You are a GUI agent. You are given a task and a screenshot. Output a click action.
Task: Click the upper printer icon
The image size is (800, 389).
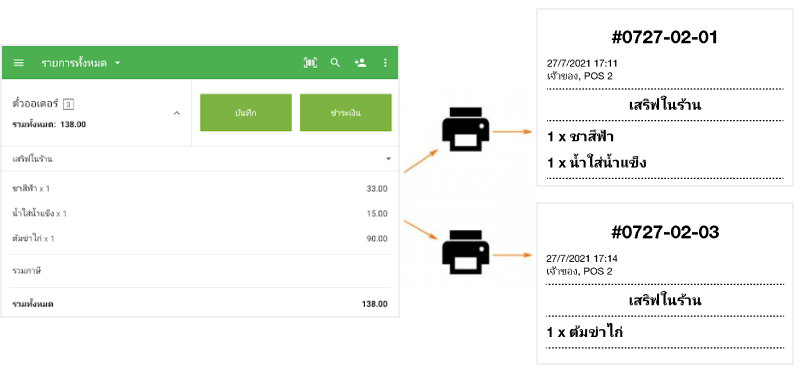pyautogui.click(x=465, y=130)
